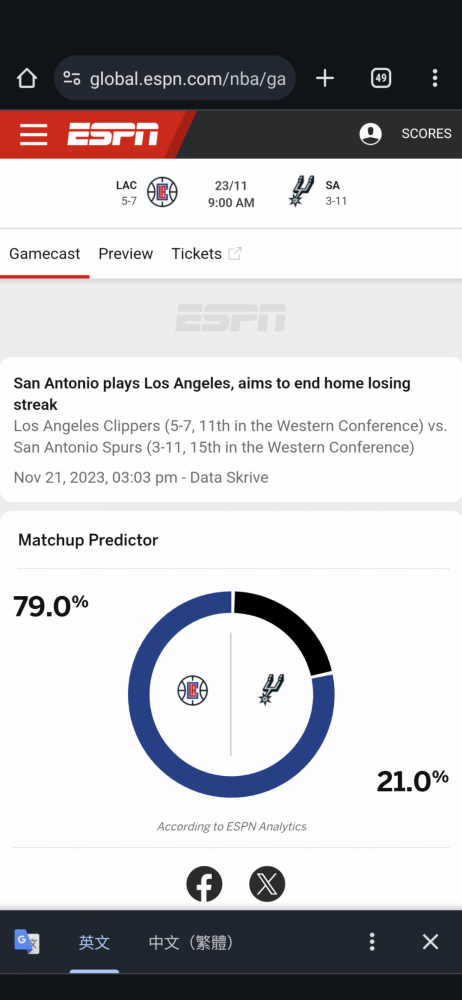Open the user profile account icon

point(371,134)
